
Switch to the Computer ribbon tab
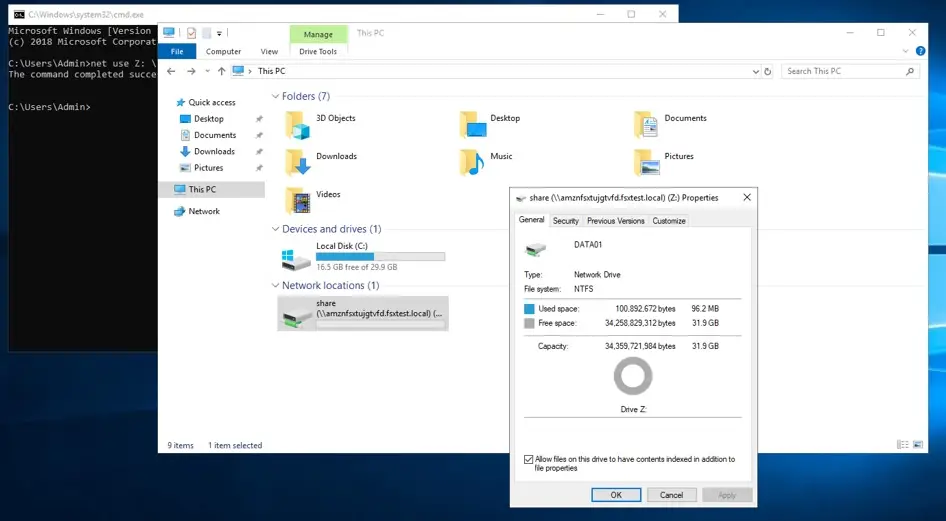223,51
